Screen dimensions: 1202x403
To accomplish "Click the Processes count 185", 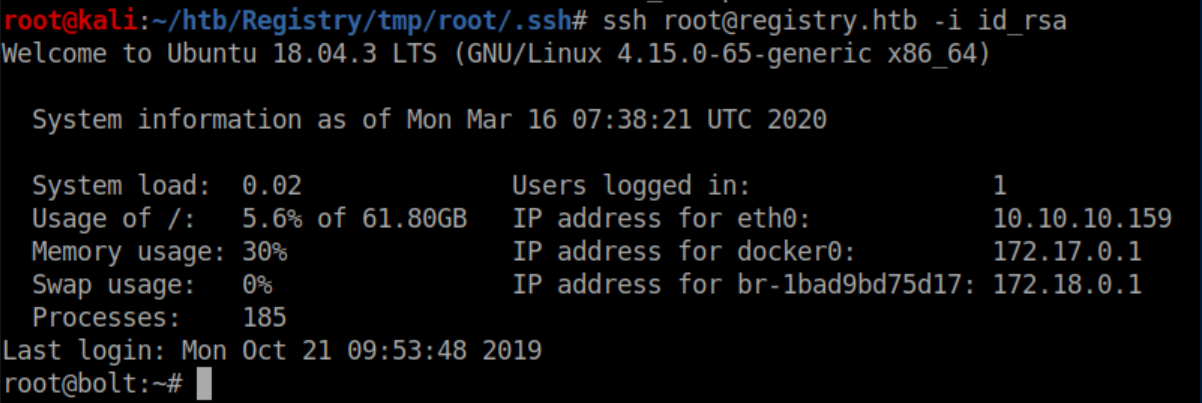I will click(264, 318).
